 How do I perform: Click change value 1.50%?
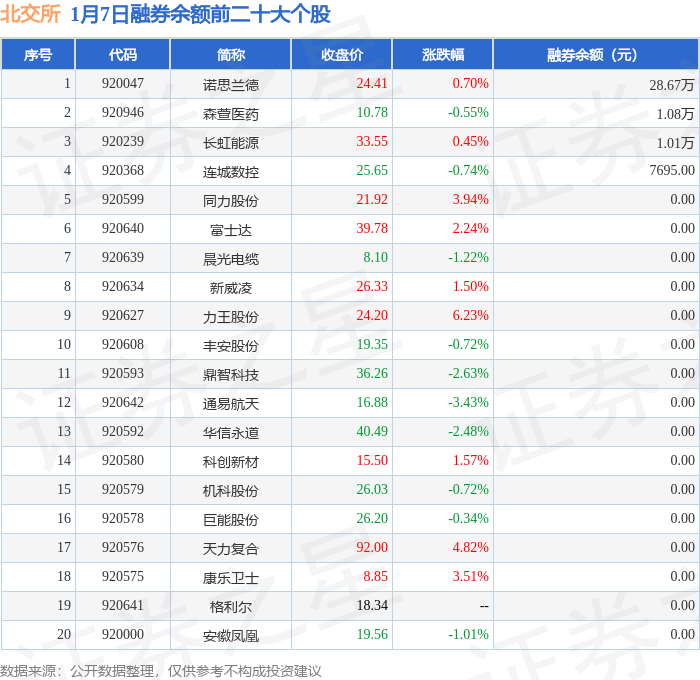click(471, 287)
